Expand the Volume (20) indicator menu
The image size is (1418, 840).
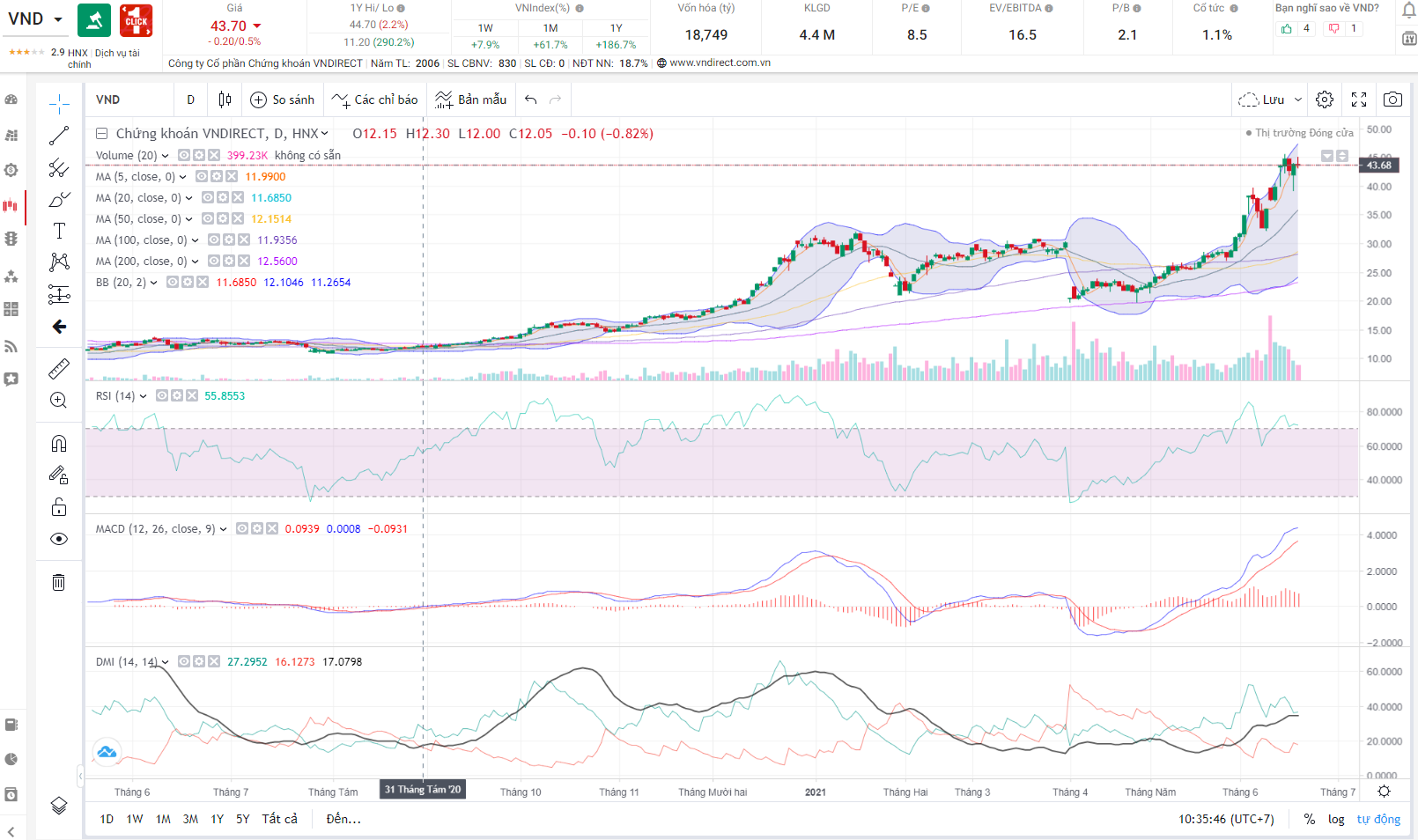[166, 156]
